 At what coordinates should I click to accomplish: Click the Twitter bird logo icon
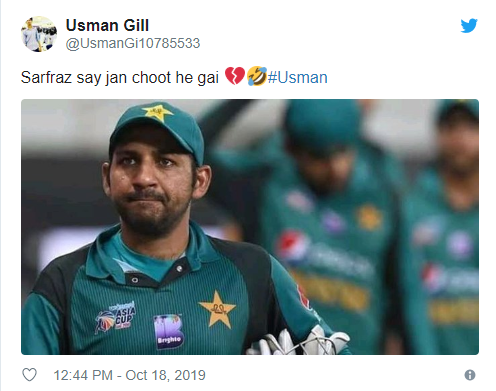point(469,26)
